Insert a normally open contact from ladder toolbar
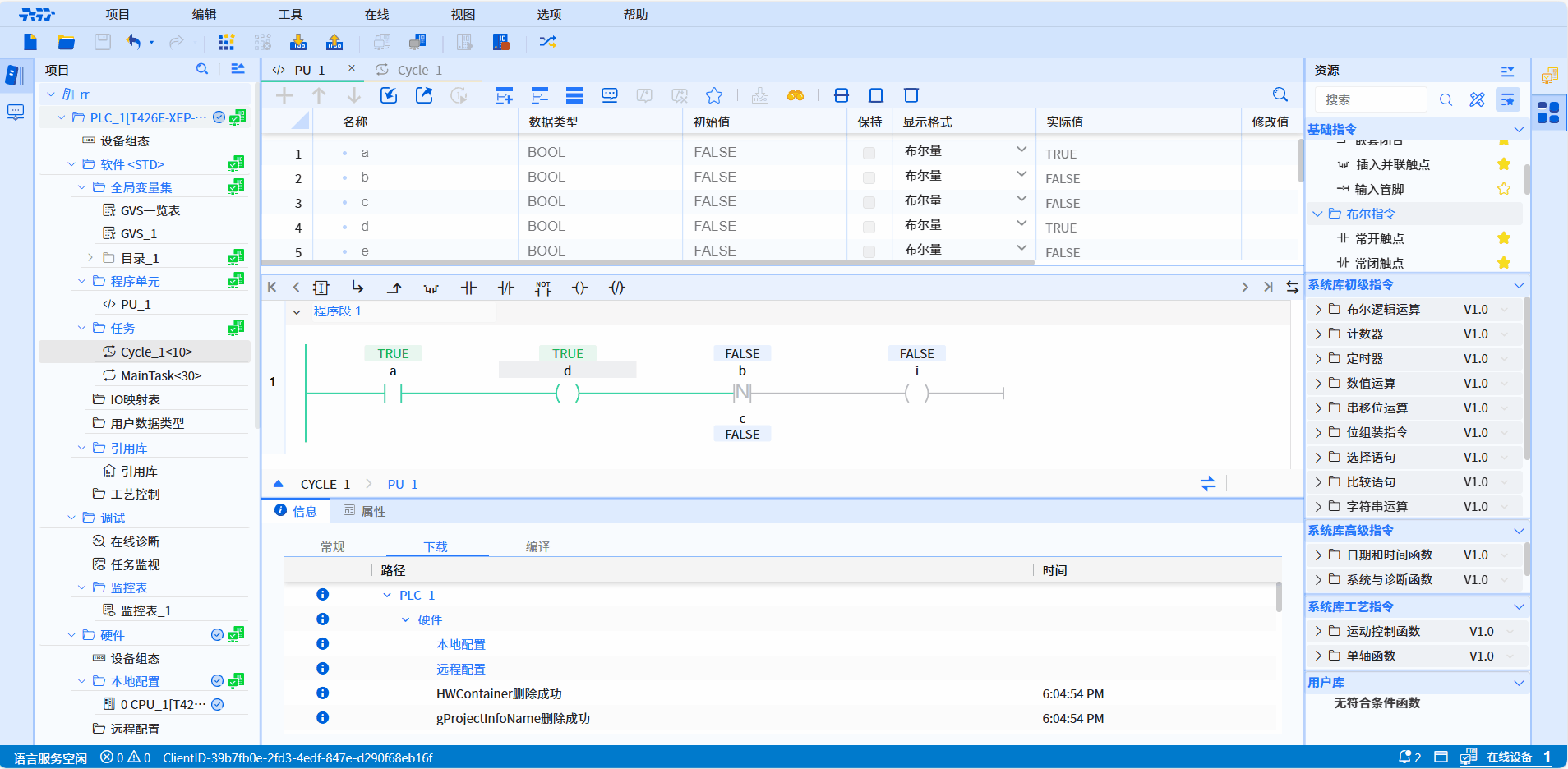The image size is (1568, 769). coord(468,288)
